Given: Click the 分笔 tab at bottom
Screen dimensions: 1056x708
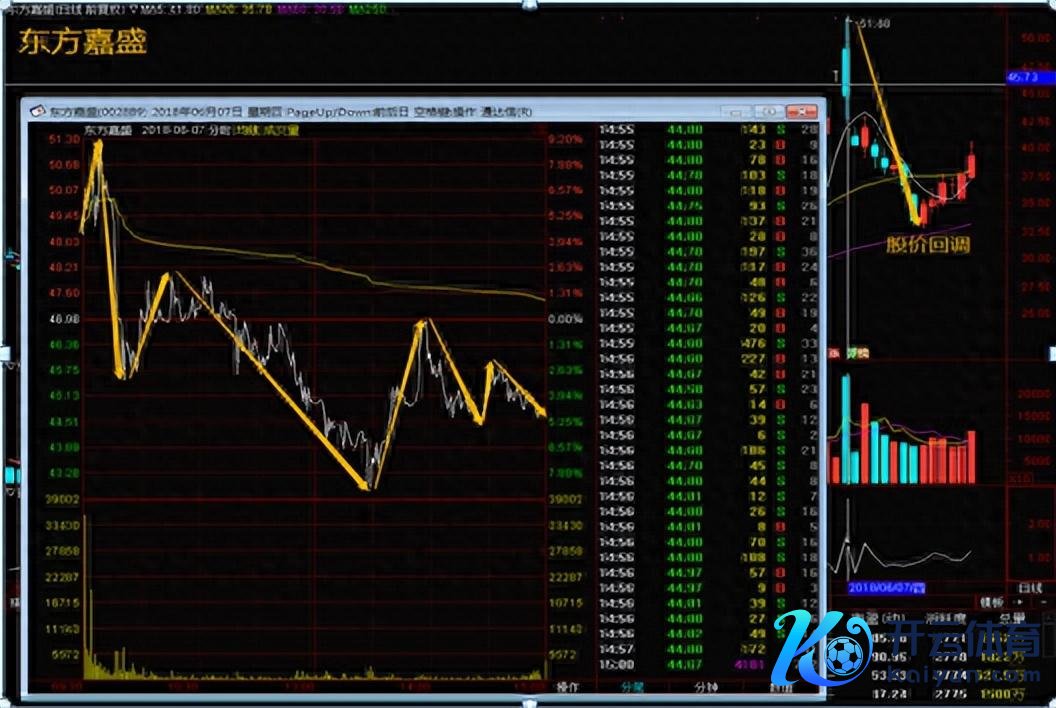Looking at the screenshot, I should [631, 687].
